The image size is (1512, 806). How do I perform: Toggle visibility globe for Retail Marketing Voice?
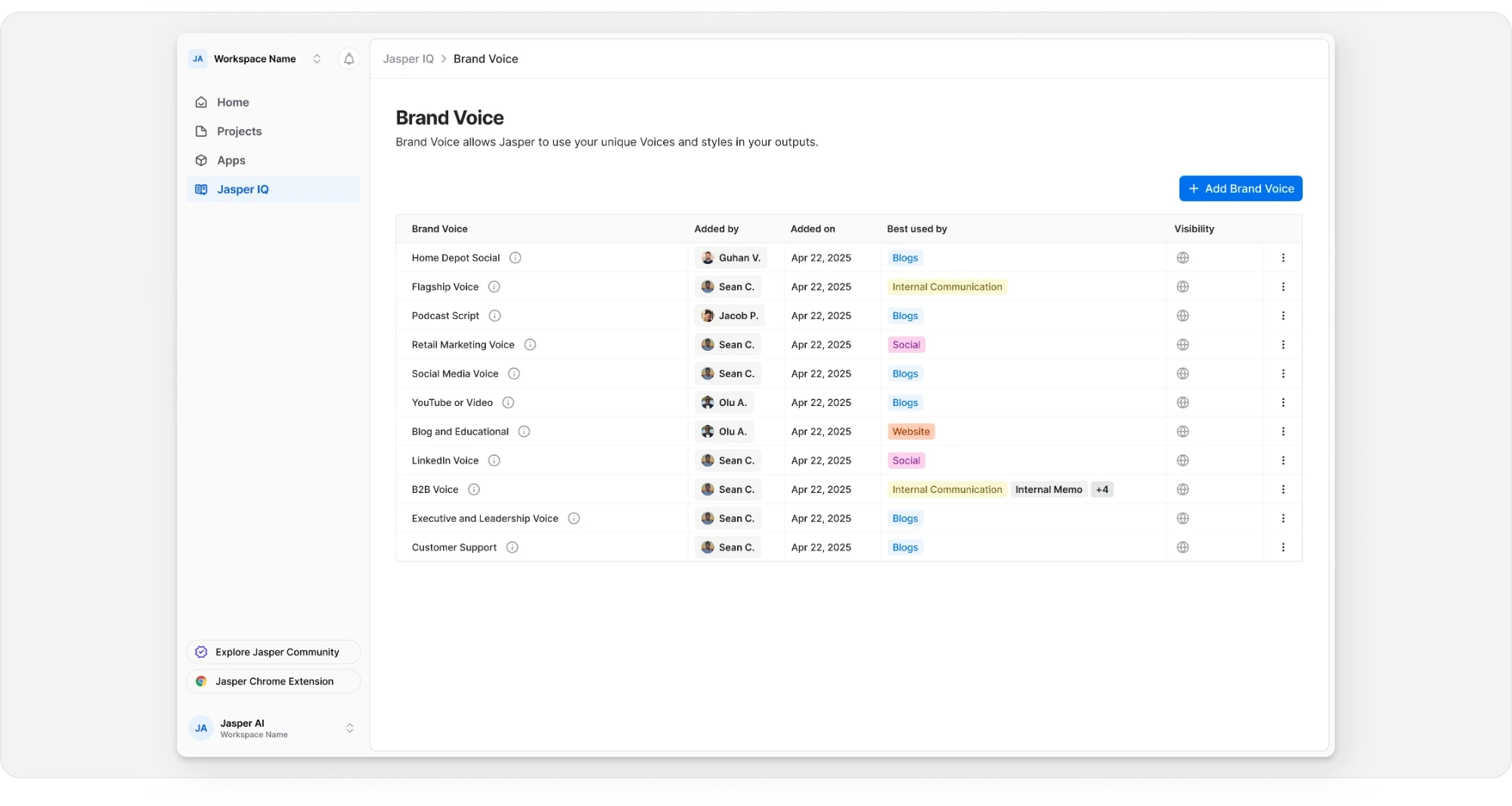click(1183, 345)
